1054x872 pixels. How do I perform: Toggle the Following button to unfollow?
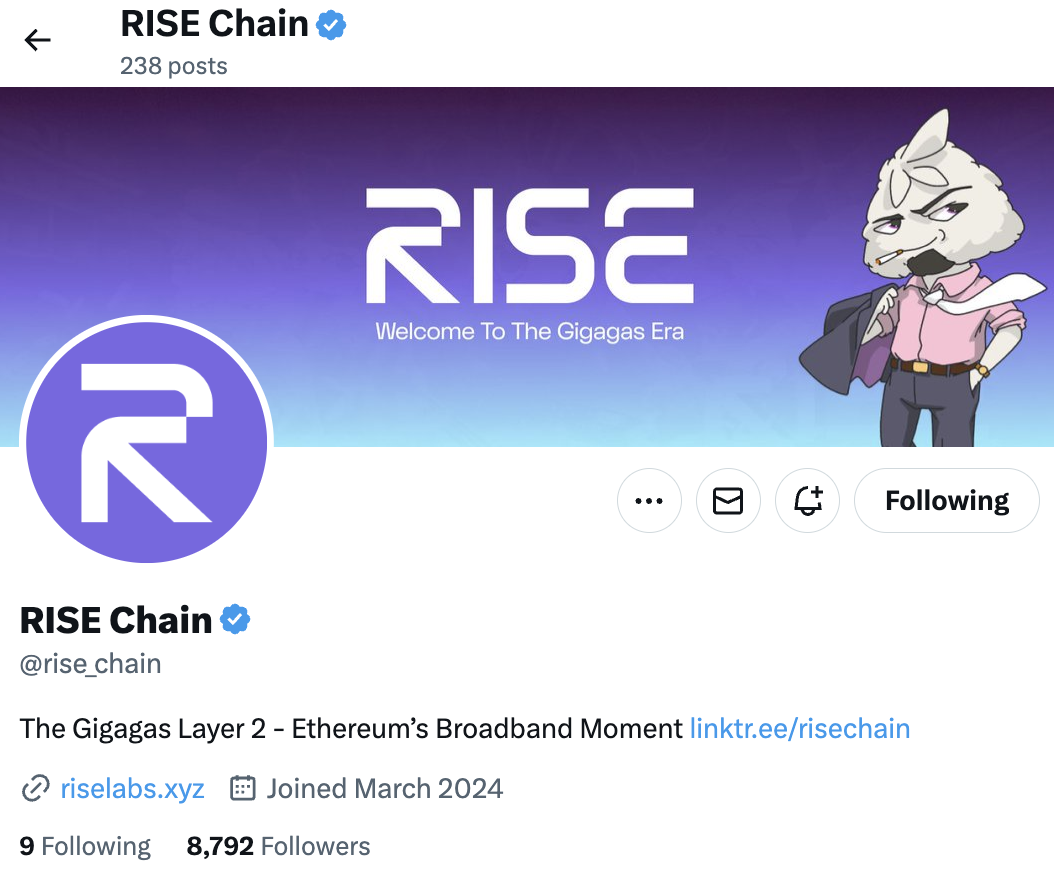coord(946,500)
